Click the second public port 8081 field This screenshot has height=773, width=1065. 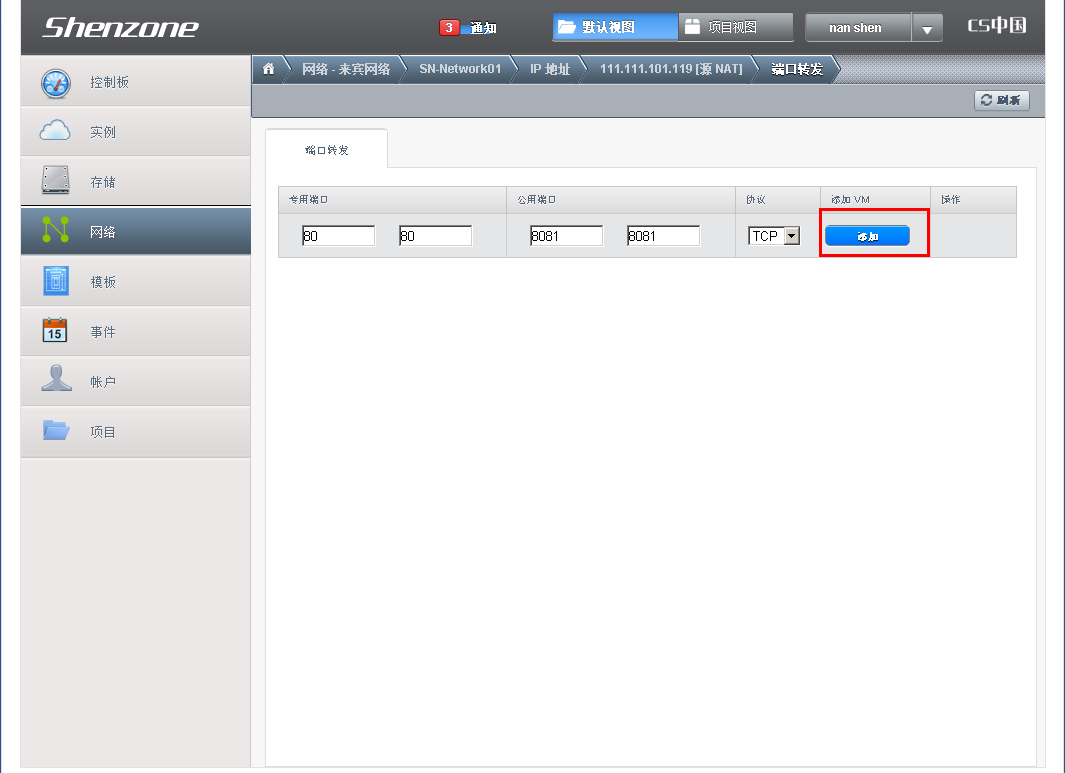(x=663, y=236)
